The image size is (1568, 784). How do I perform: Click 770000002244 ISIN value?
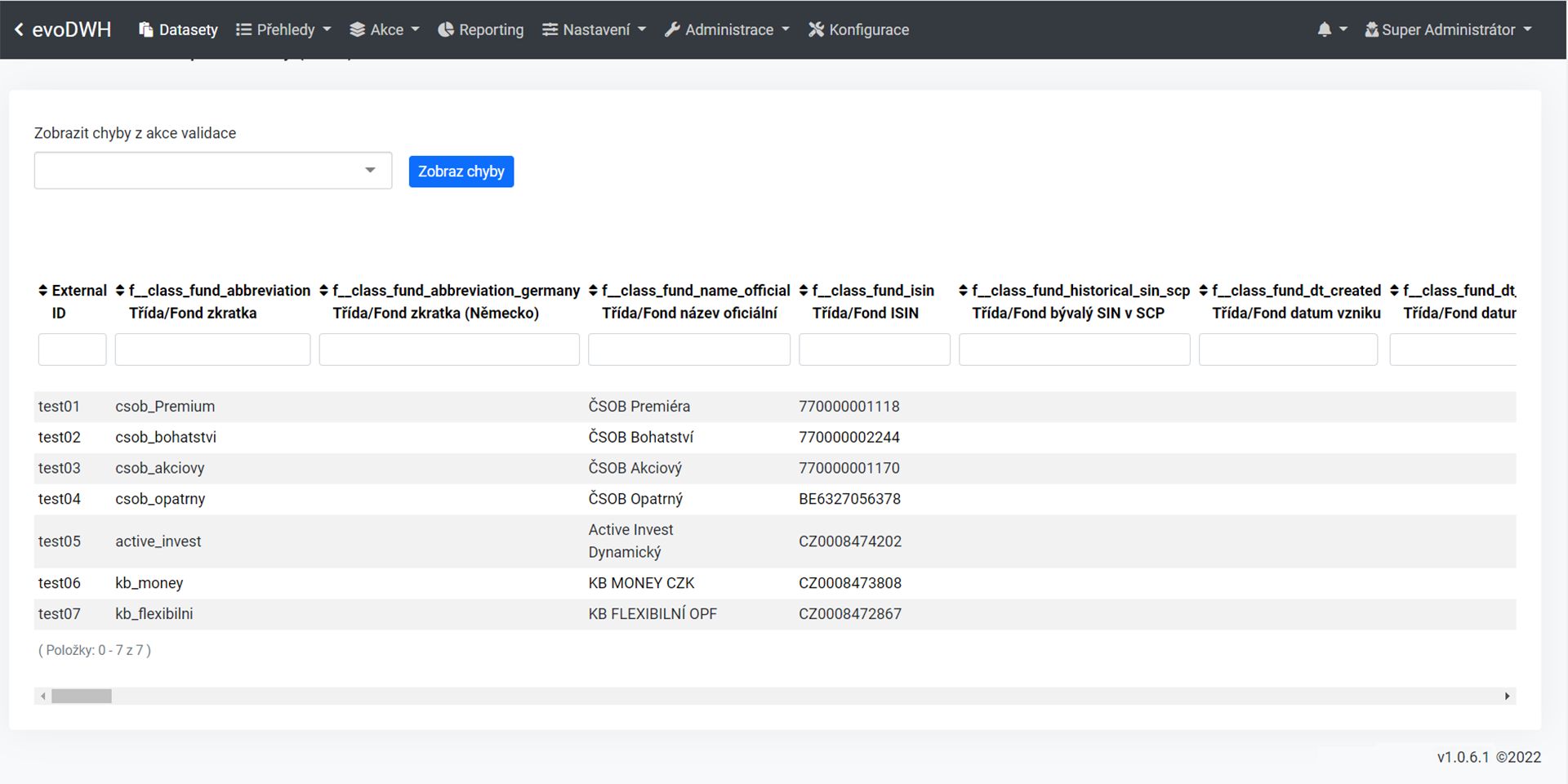tap(849, 438)
